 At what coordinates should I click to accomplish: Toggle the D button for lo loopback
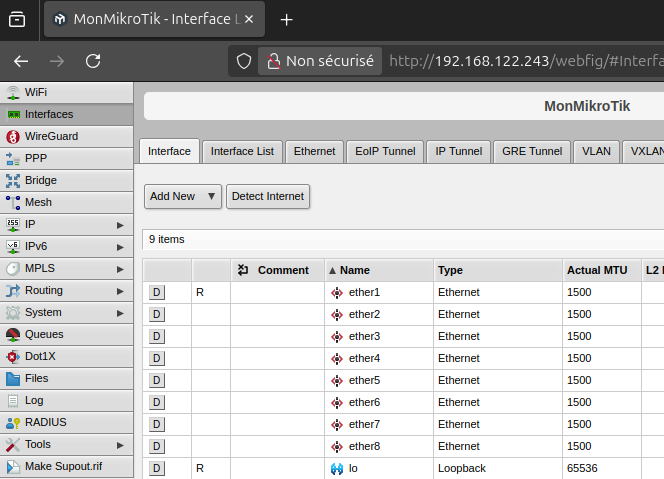pos(157,468)
